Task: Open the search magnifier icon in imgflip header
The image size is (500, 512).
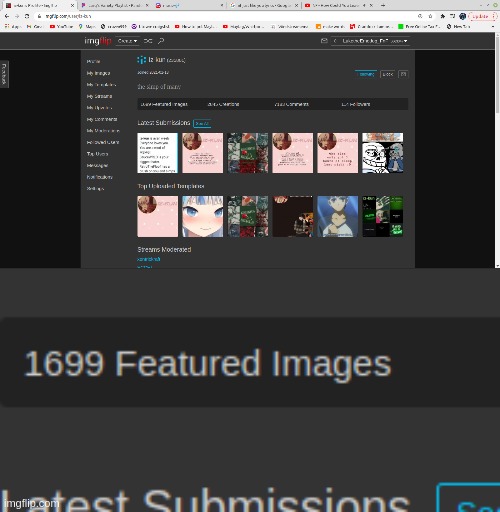Action: point(161,41)
